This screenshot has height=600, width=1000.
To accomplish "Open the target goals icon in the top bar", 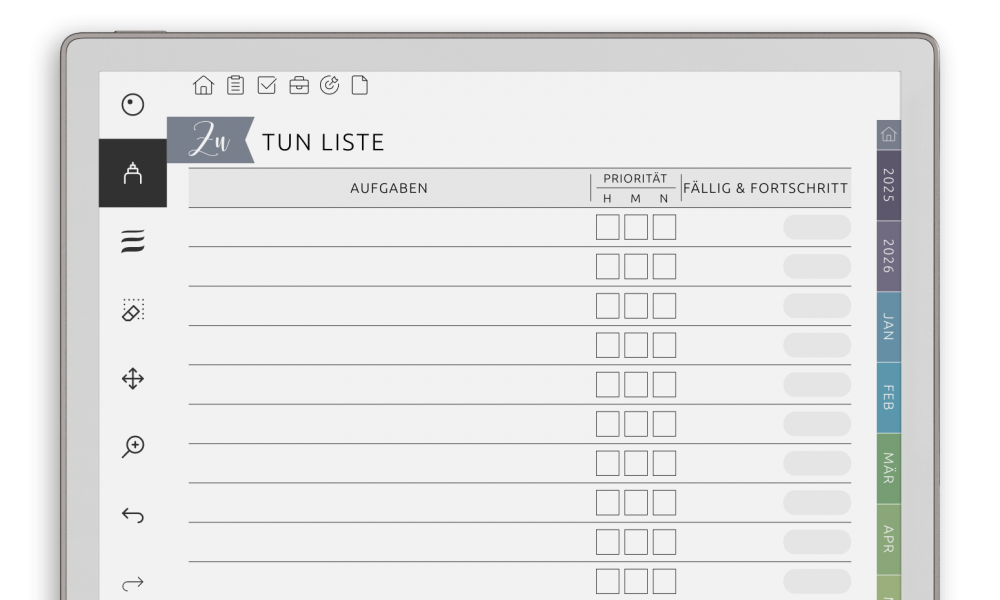I will coord(329,85).
